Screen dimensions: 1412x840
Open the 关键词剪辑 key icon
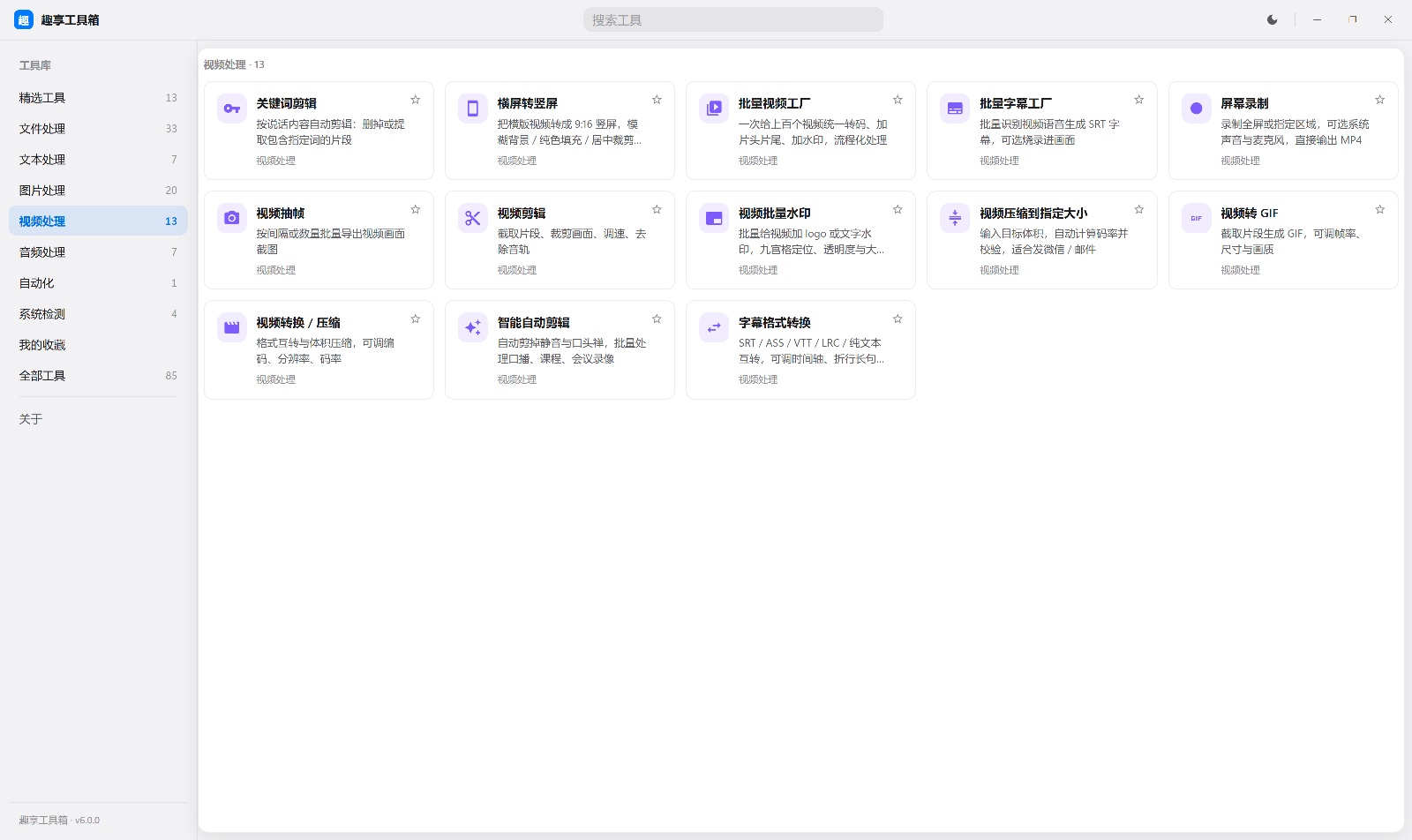(x=232, y=109)
